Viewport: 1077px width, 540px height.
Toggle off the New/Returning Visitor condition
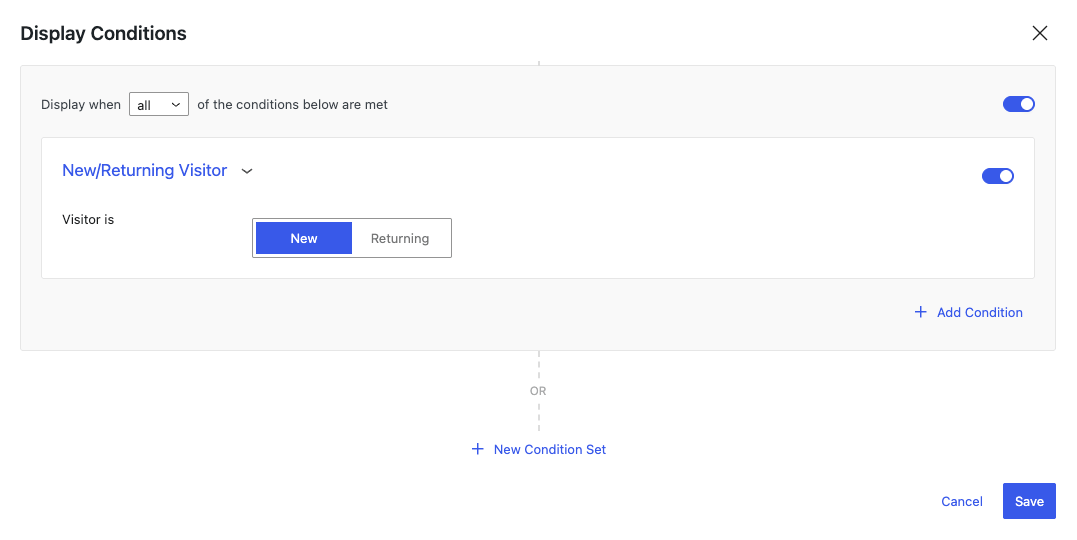[998, 176]
